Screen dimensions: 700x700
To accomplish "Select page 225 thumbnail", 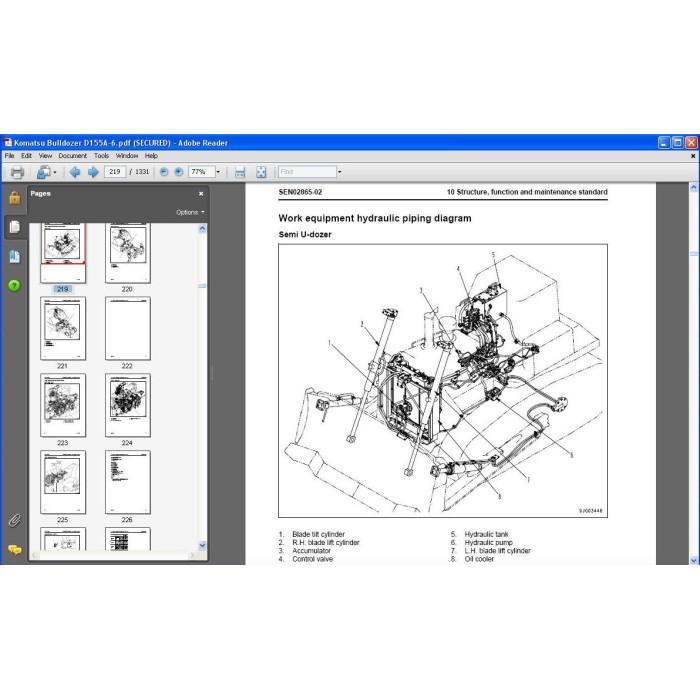I will [63, 482].
